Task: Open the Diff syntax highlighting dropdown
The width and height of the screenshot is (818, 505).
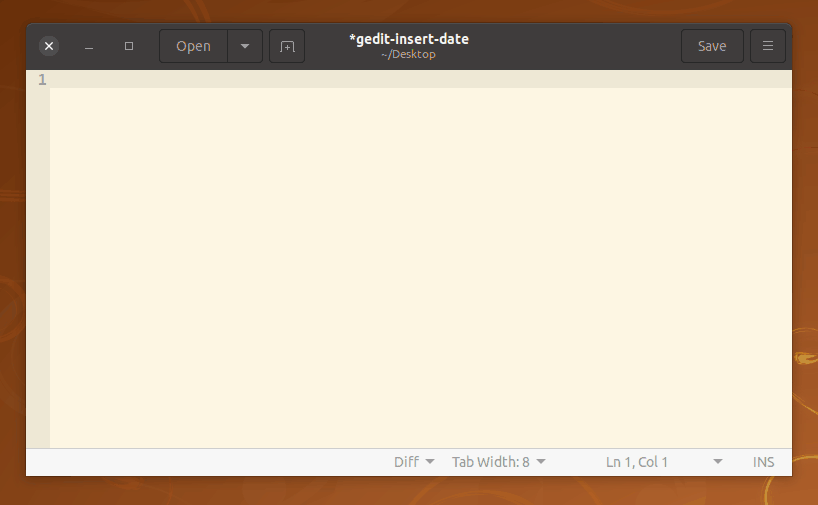Action: [414, 462]
